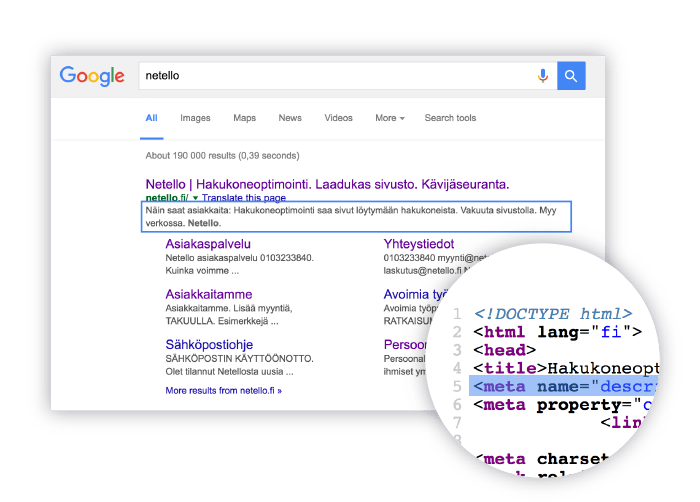The image size is (700, 502).
Task: Click 'Netello asiakaspalvelu 0103233840' text
Action: 239,258
